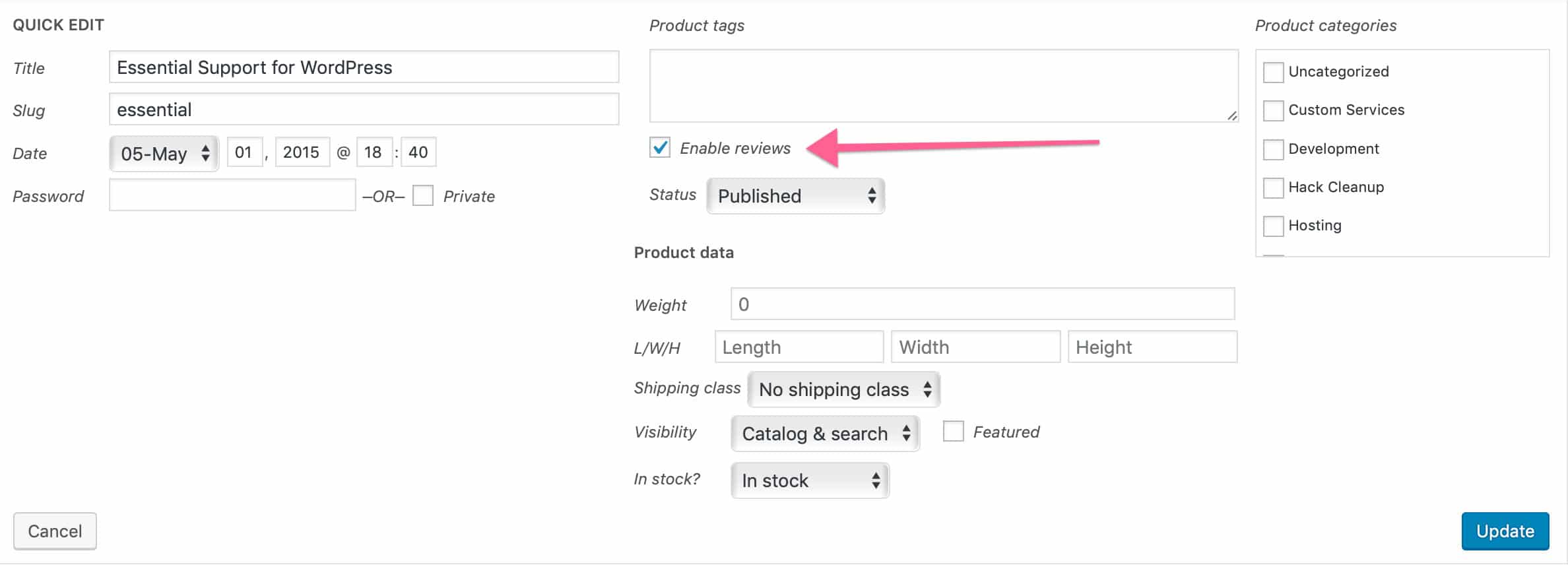
Task: Click the Product tags text area
Action: tap(943, 86)
